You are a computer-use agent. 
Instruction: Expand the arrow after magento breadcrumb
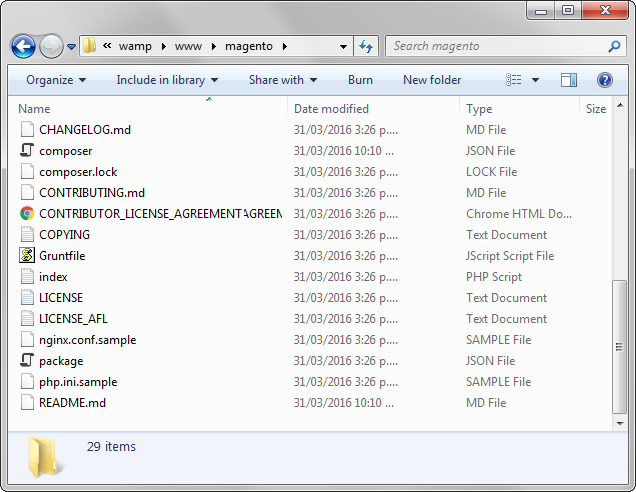pos(285,47)
